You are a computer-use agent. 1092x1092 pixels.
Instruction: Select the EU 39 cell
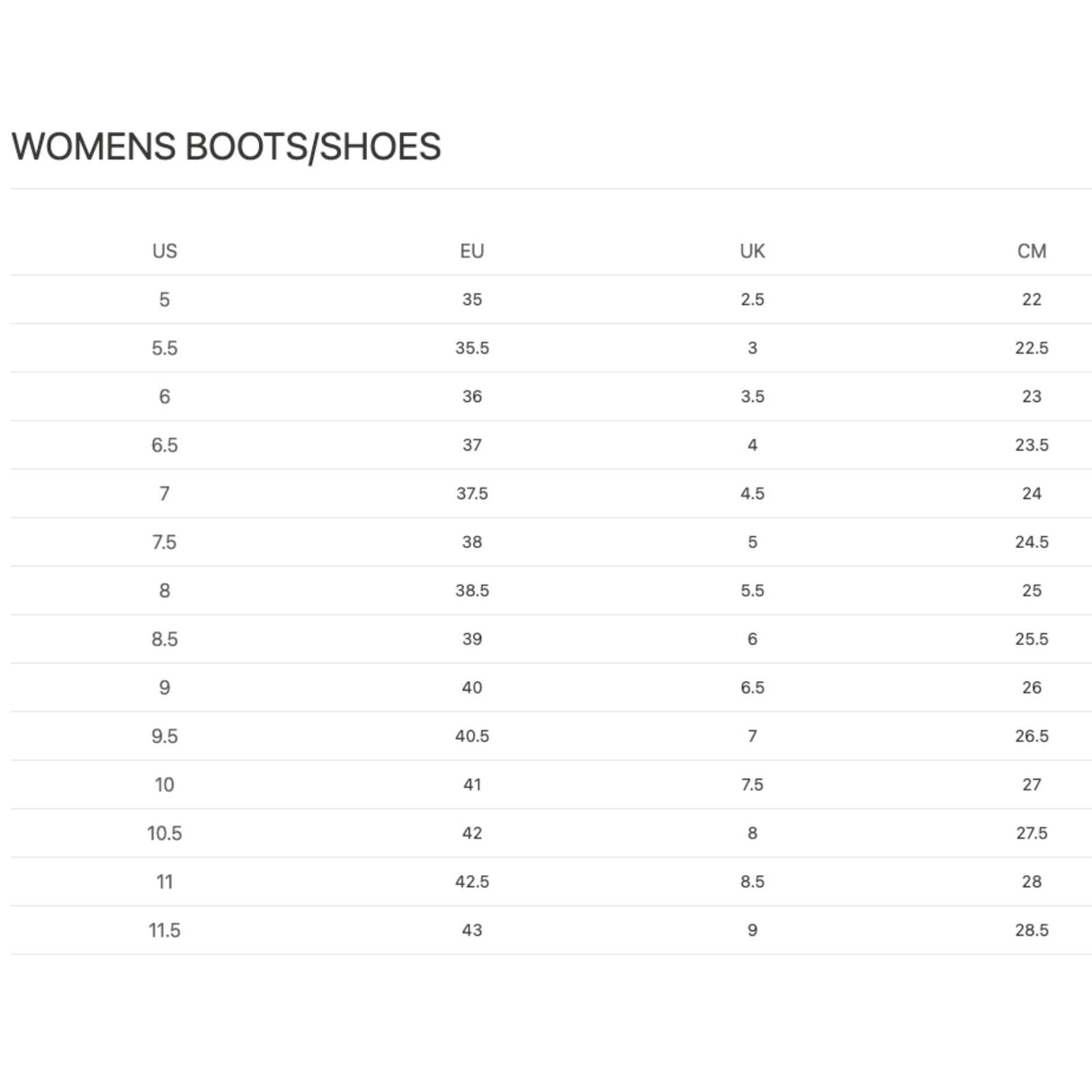(472, 640)
